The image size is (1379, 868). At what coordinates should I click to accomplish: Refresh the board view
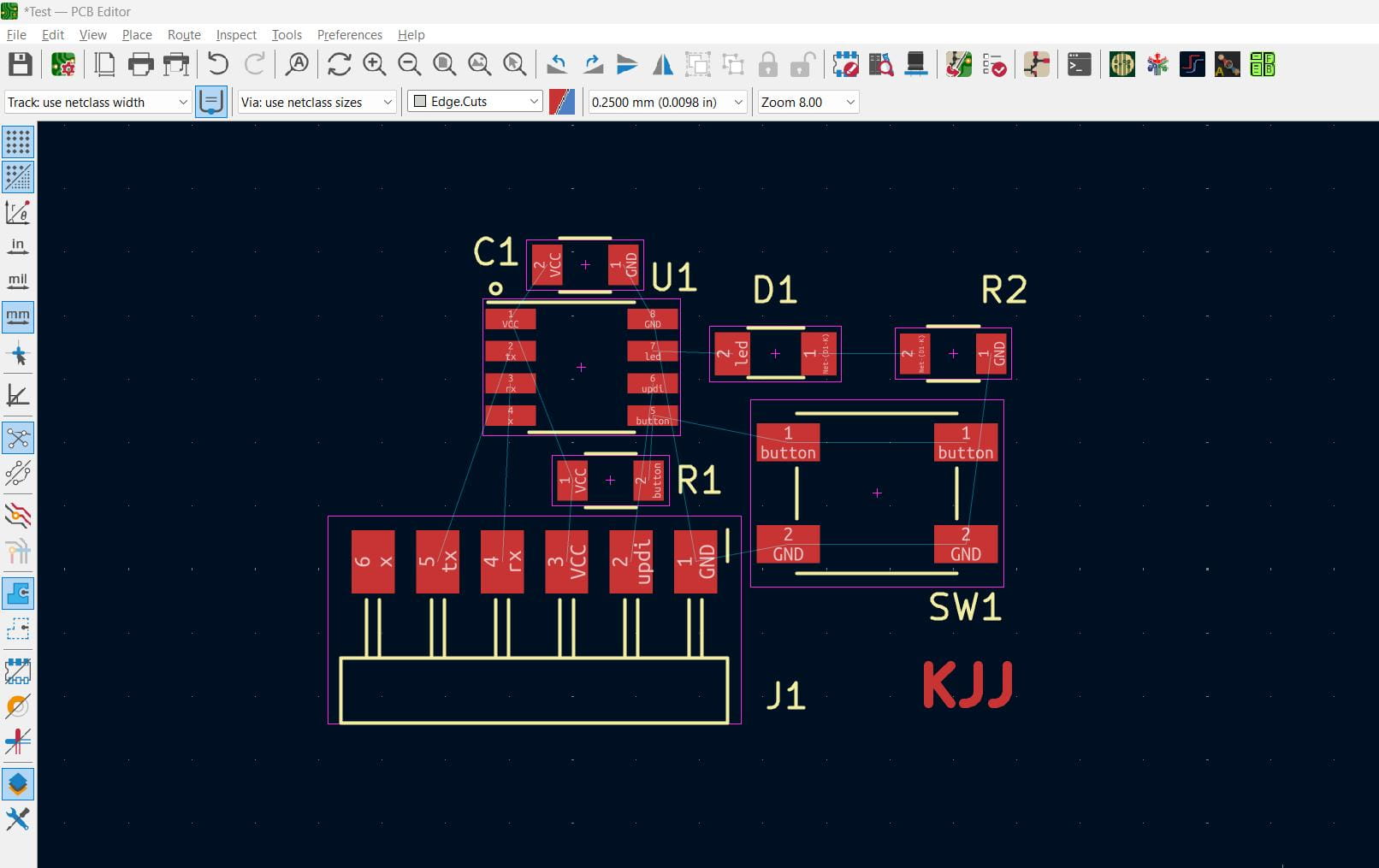tap(339, 64)
